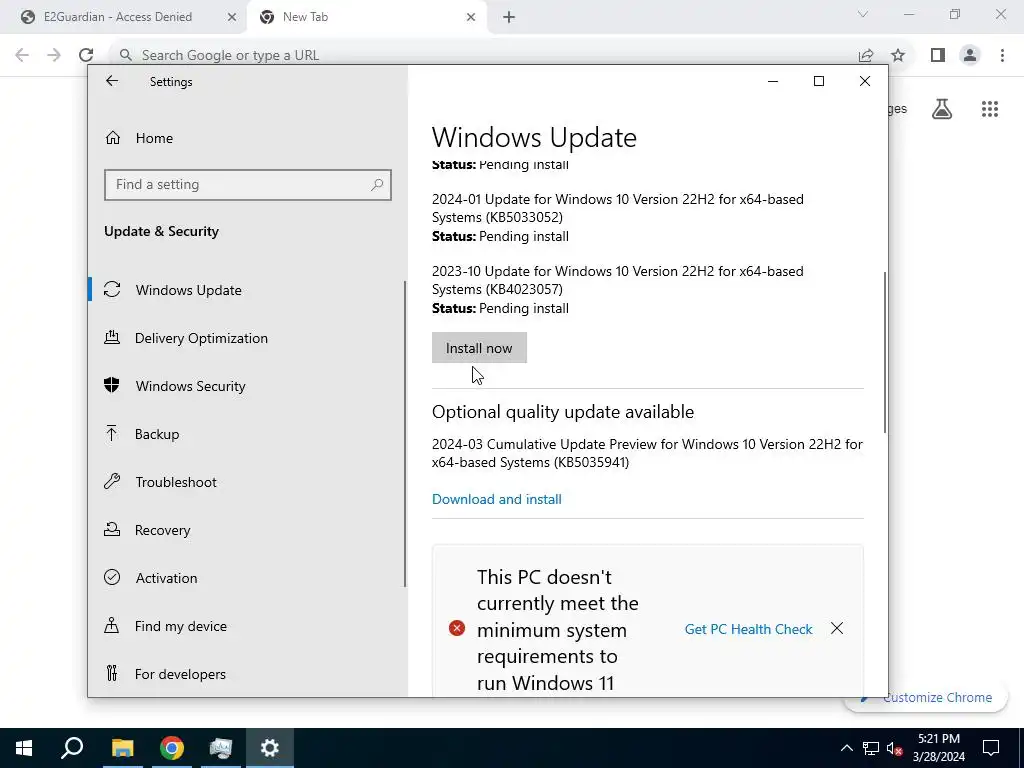This screenshot has height=768, width=1024.
Task: Click the Troubleshoot wrench icon
Action: [112, 481]
